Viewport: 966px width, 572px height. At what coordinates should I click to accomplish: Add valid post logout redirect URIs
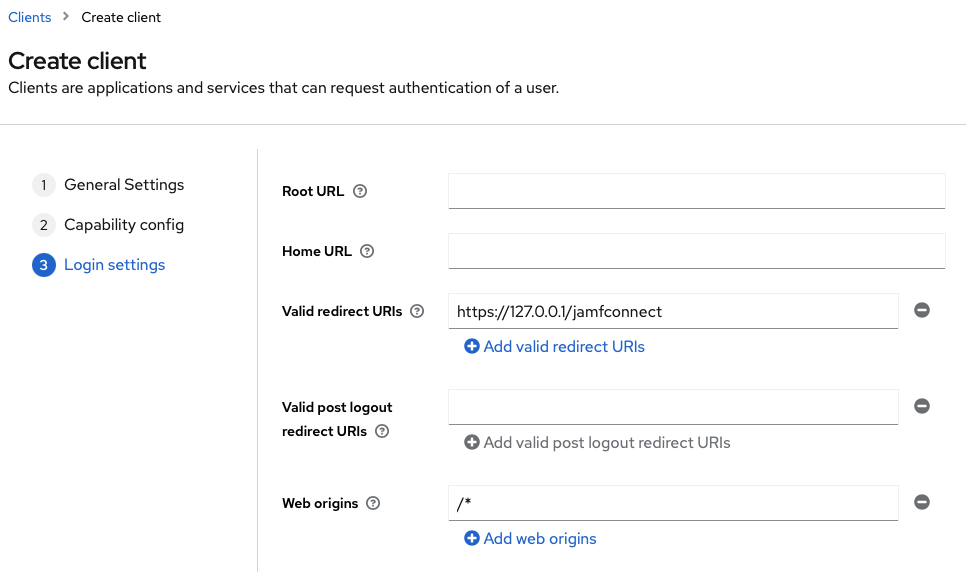(x=597, y=443)
